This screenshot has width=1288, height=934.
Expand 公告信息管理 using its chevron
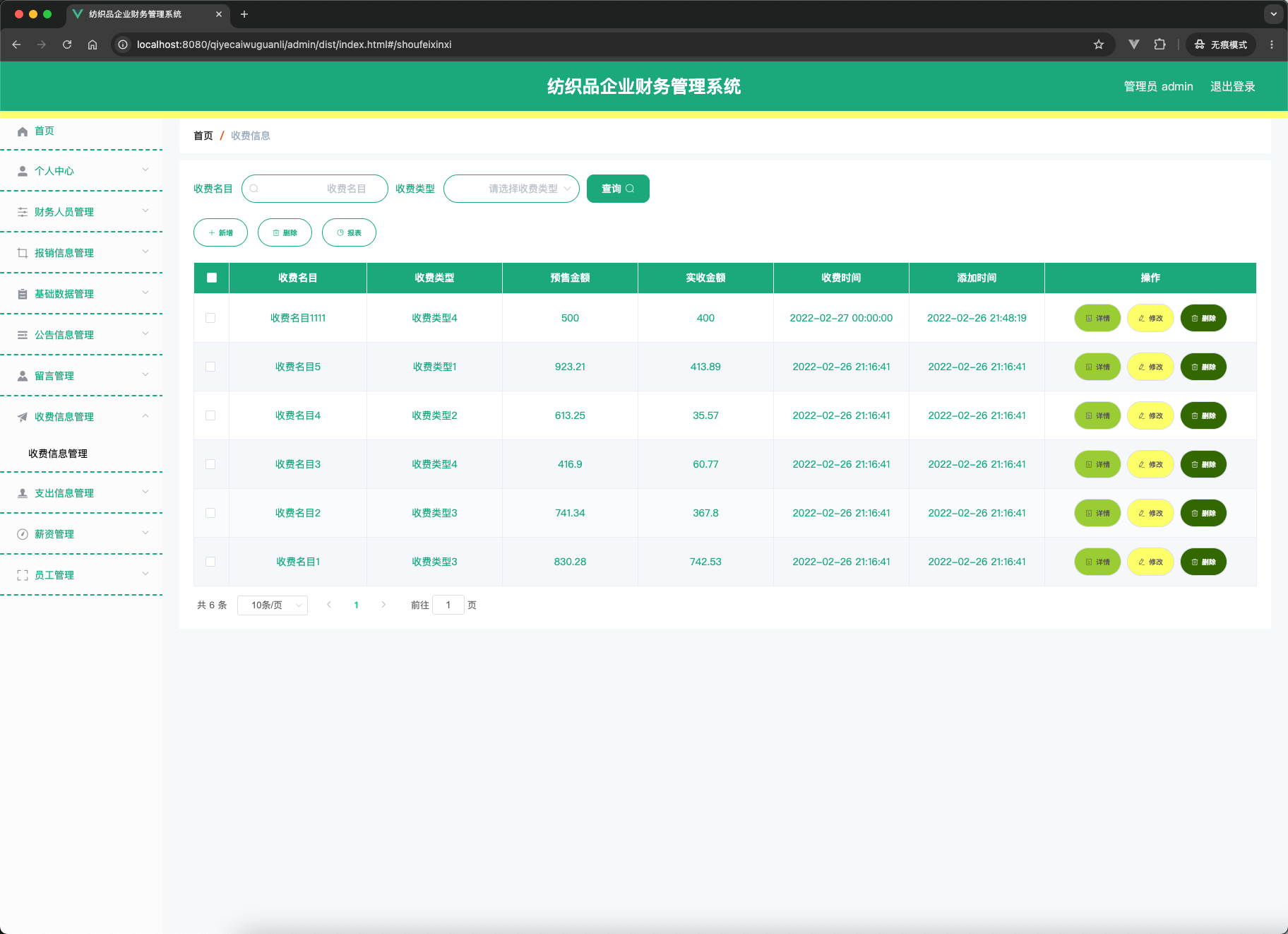145,333
